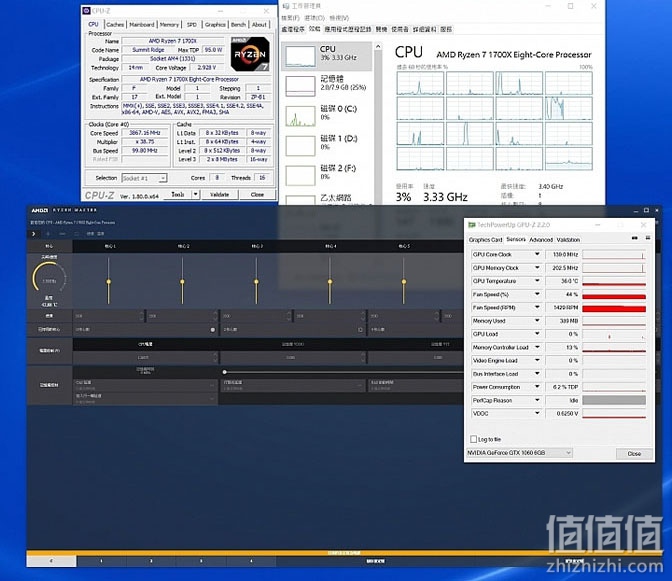The width and height of the screenshot is (672, 581).
Task: Click the core 4 clock slider handle
Action: tap(330, 282)
